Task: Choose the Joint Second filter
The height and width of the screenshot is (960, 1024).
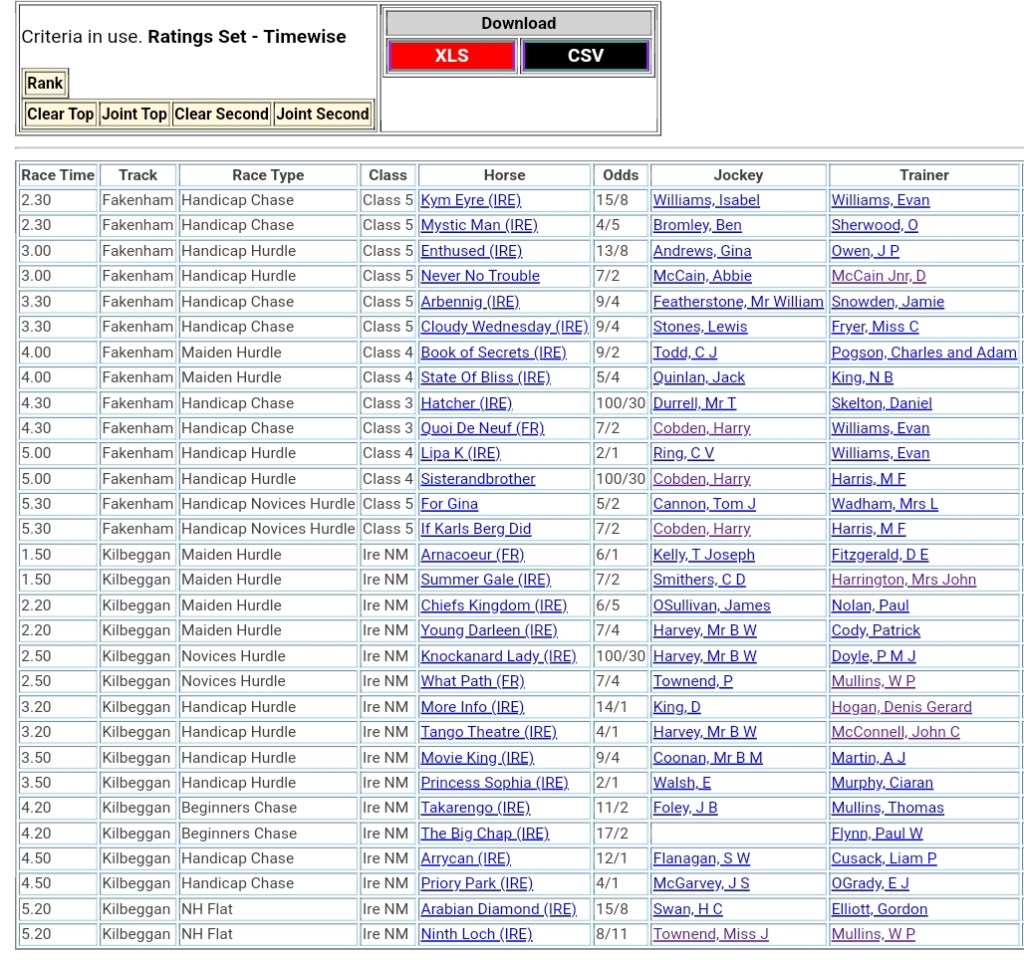Action: pos(322,114)
